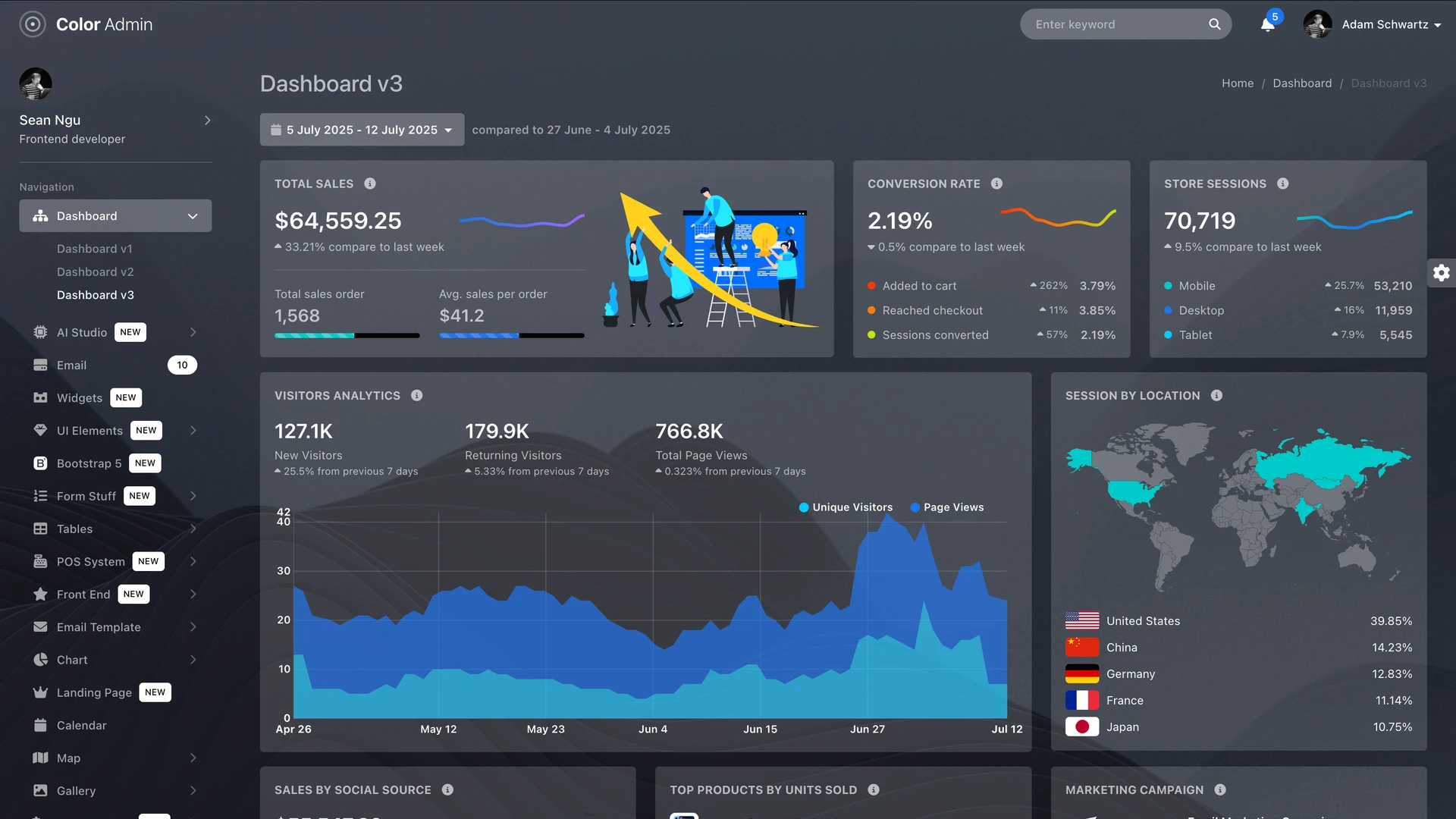
Task: Open the date range 5 July - 12 July dropdown
Action: (362, 130)
